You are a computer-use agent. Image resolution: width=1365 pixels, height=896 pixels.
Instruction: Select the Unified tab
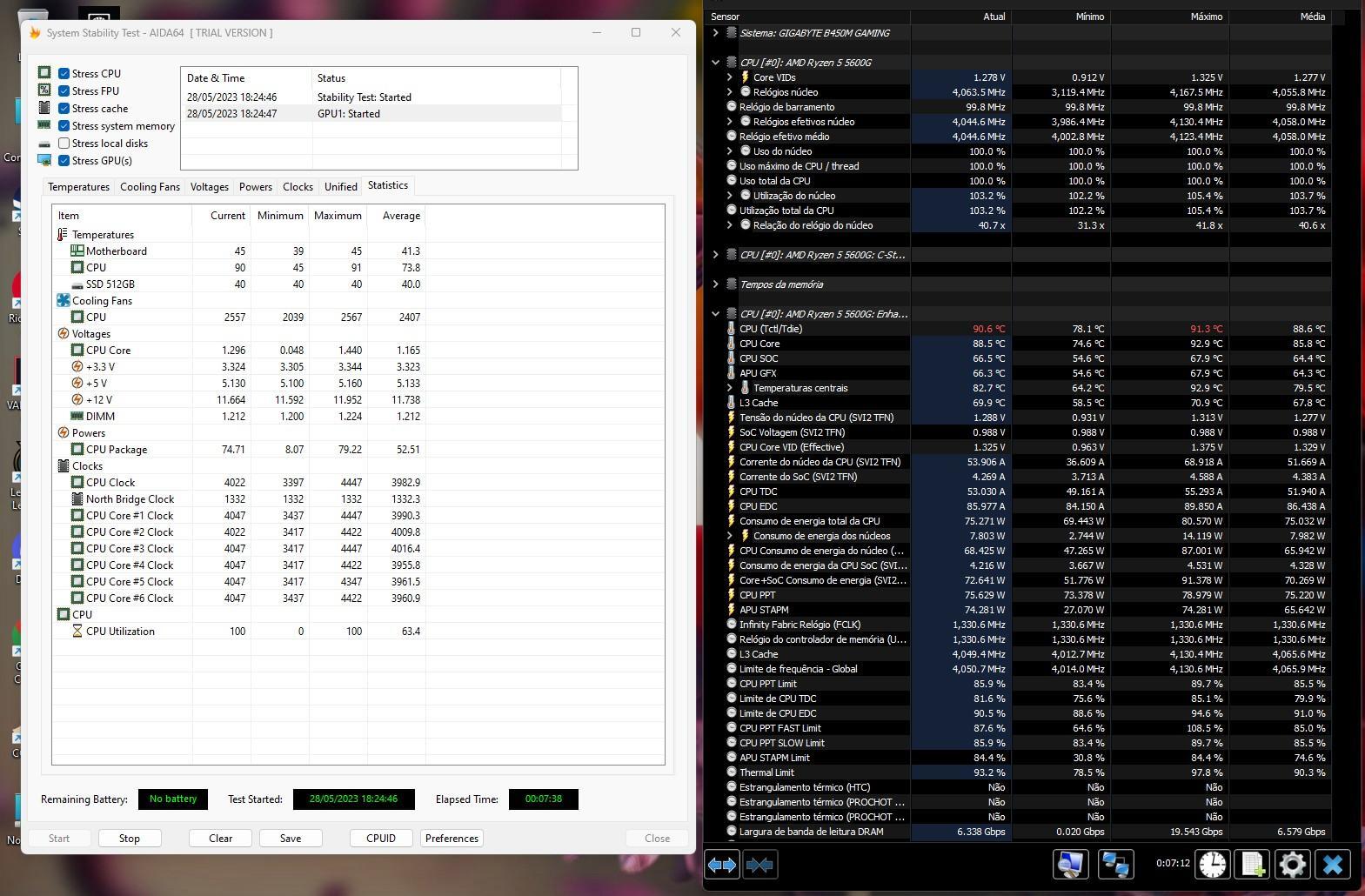click(341, 187)
